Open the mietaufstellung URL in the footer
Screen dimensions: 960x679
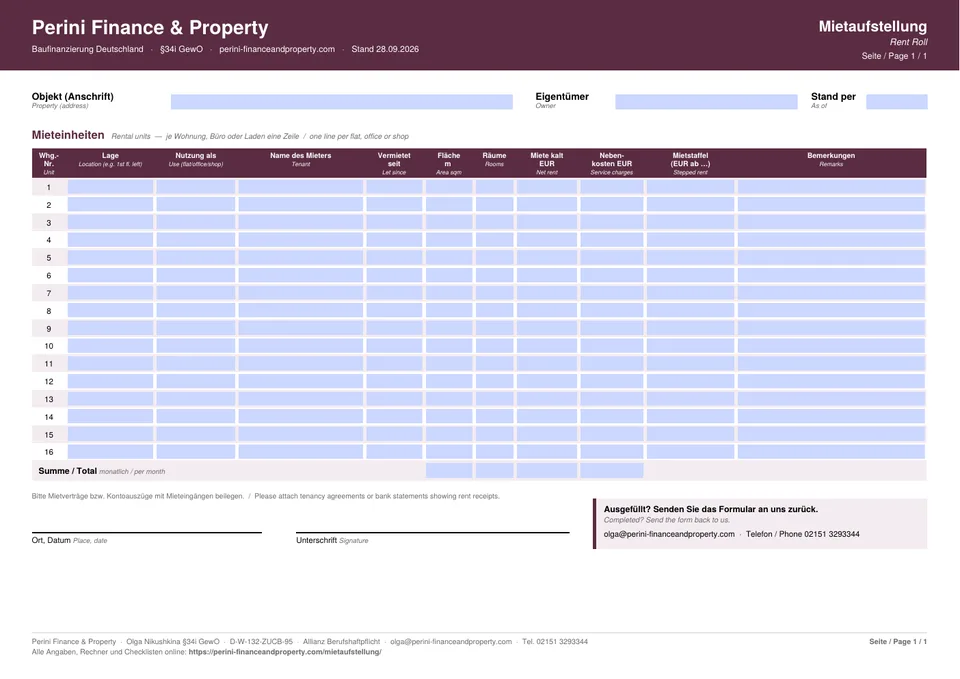pyautogui.click(x=285, y=652)
